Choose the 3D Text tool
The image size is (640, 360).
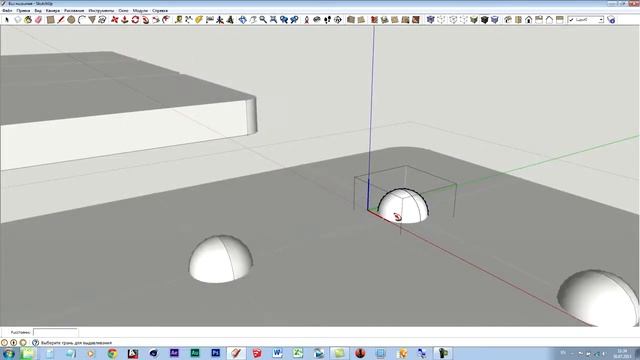point(230,20)
